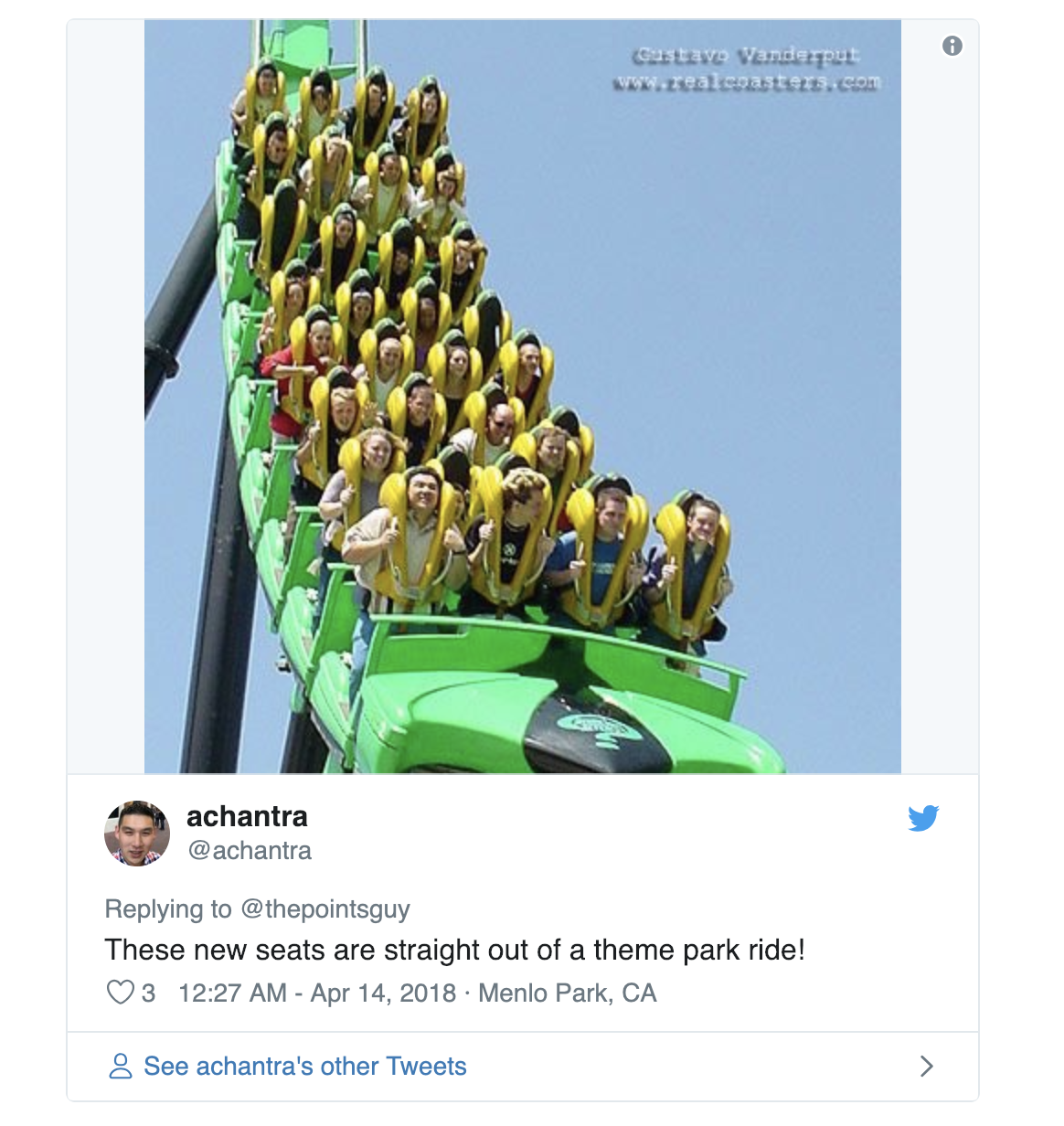Click the bold achantra display name
This screenshot has width=1064, height=1126.
click(x=247, y=816)
